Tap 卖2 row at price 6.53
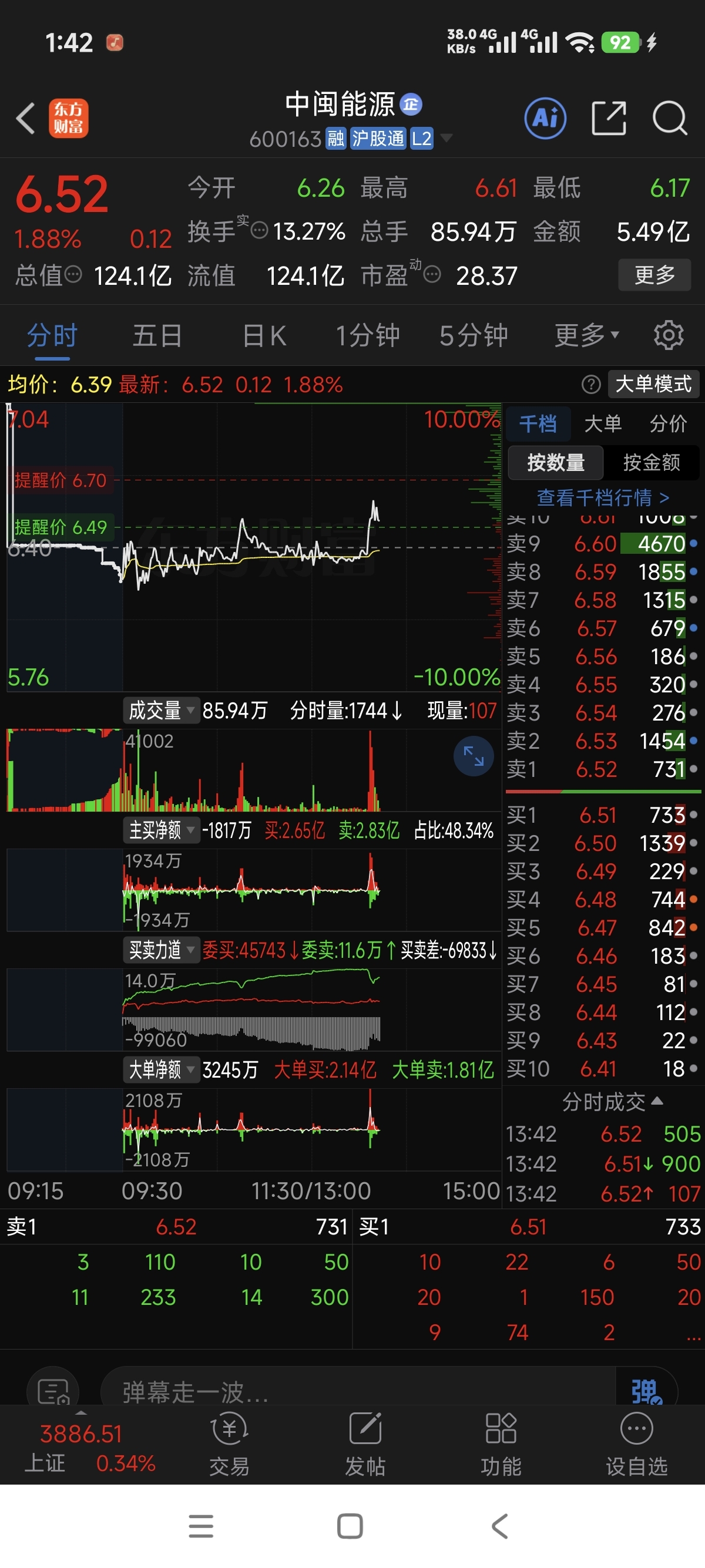The image size is (705, 1568). pos(603,741)
